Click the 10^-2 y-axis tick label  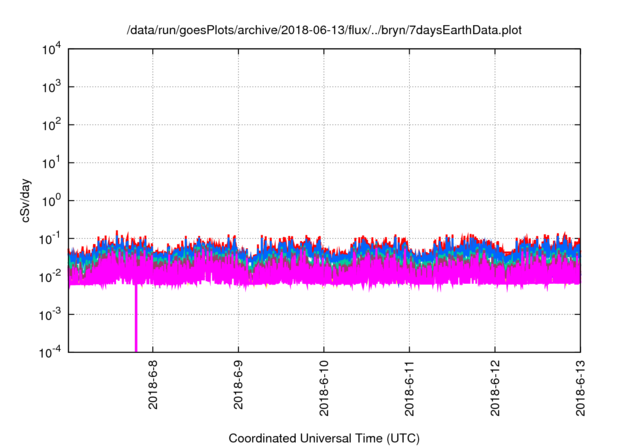tap(51, 277)
